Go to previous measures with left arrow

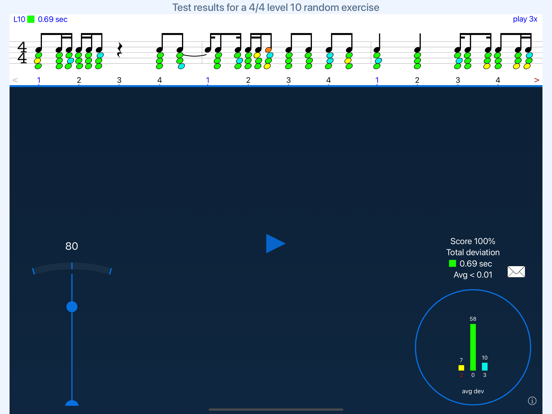click(15, 80)
